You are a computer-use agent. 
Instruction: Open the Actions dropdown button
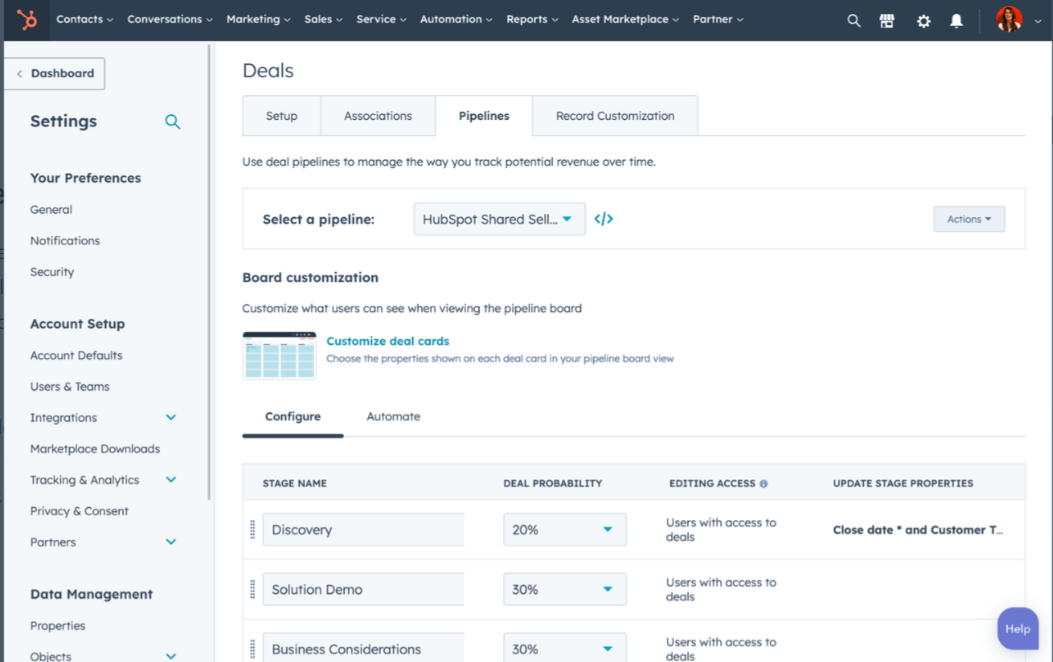[969, 219]
